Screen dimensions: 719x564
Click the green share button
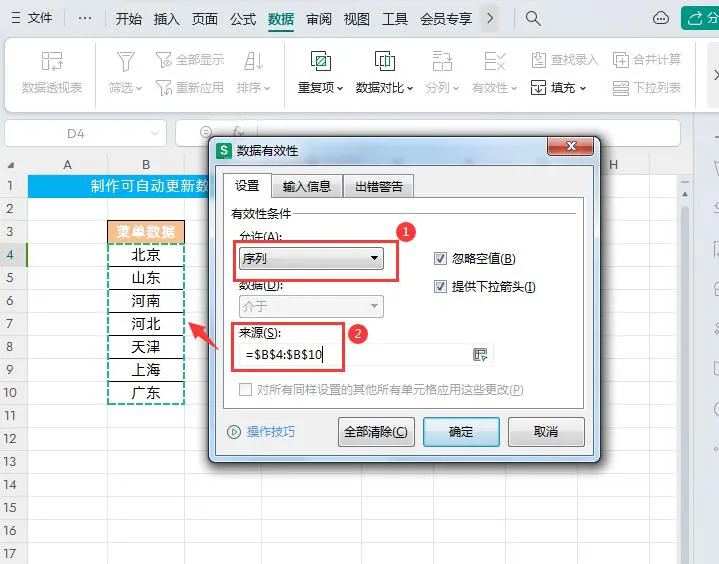coord(700,18)
